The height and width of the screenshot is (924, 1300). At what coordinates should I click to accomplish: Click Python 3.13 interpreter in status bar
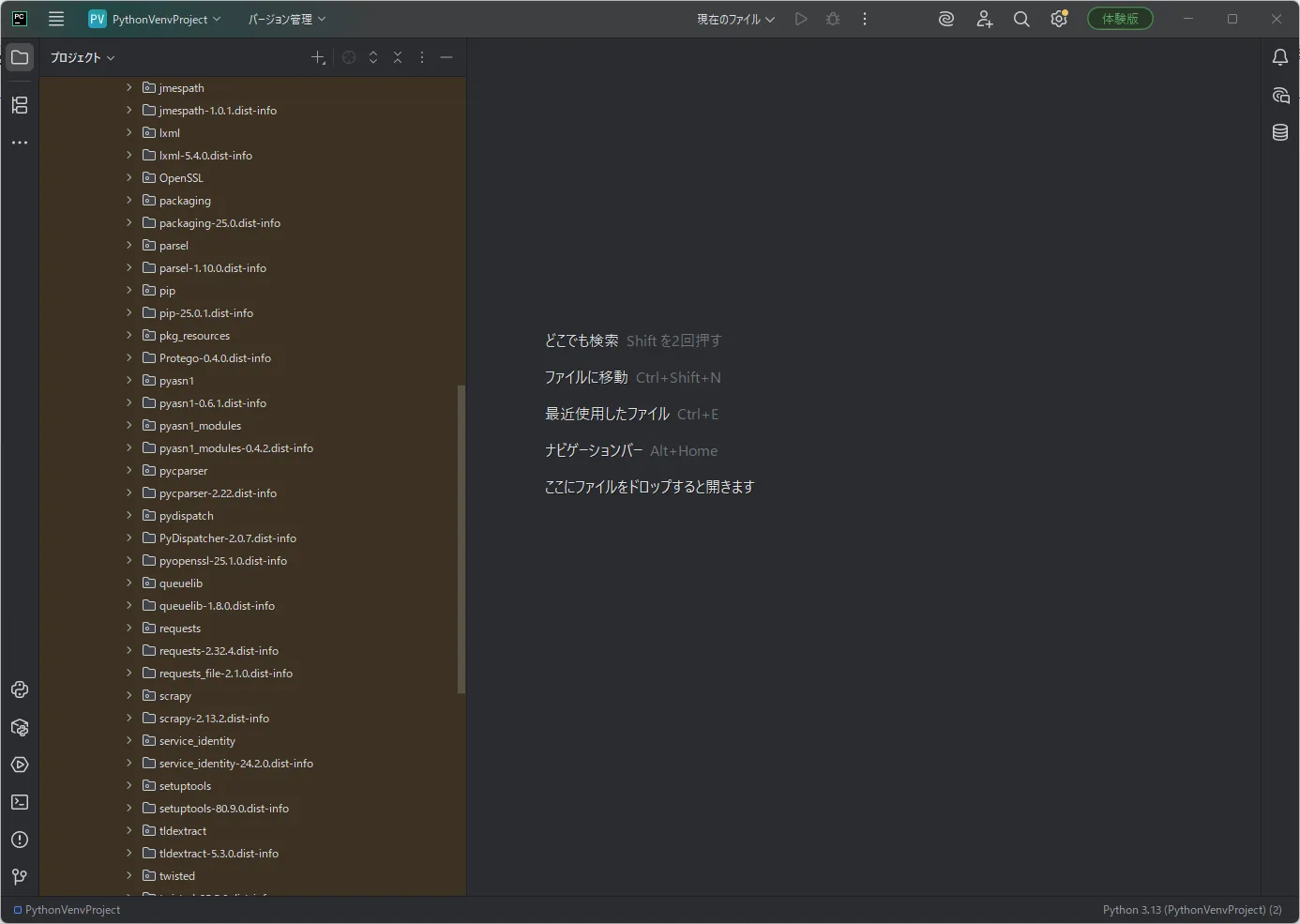[1192, 910]
